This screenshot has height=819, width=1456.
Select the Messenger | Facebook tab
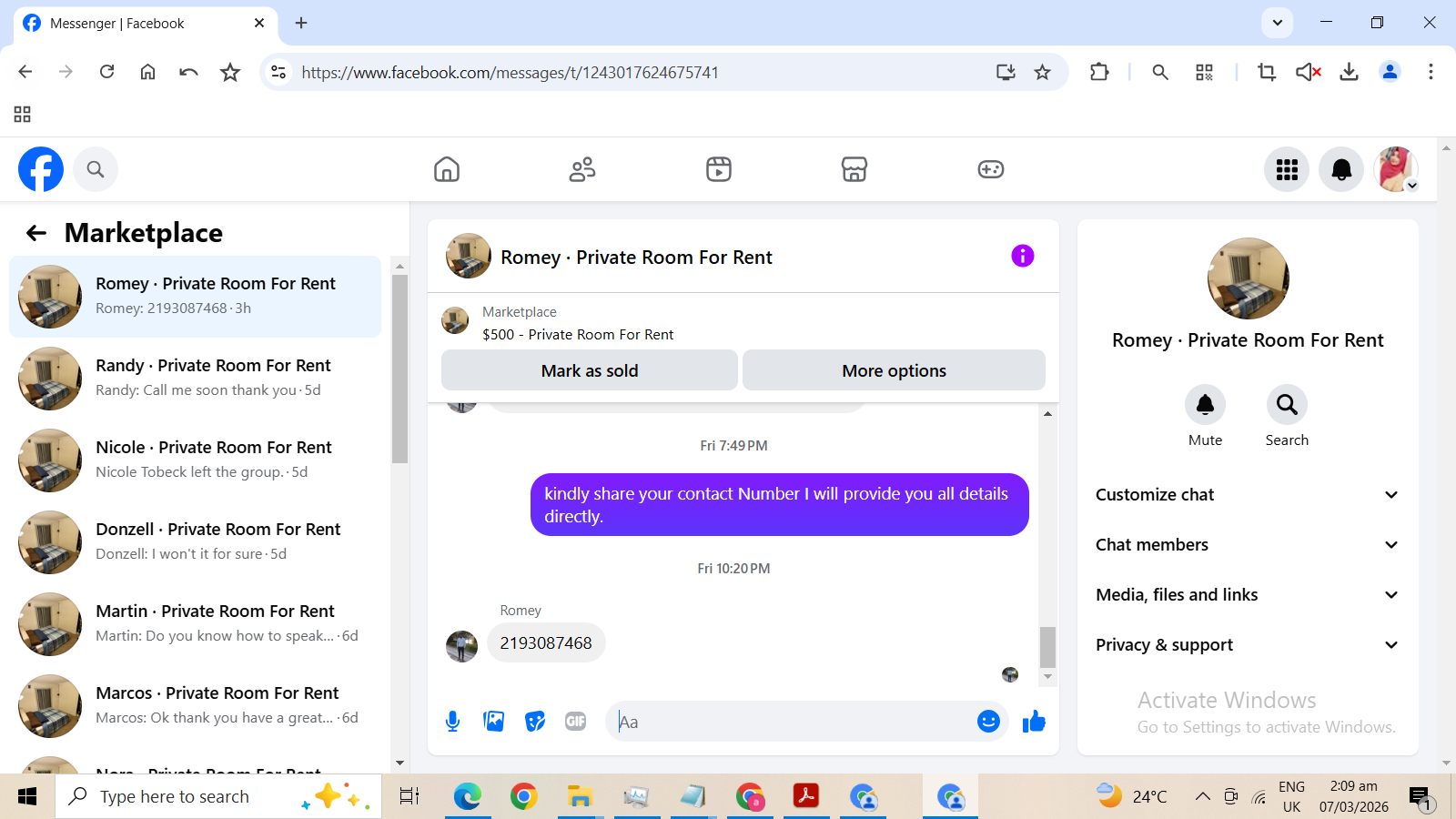coord(146,24)
